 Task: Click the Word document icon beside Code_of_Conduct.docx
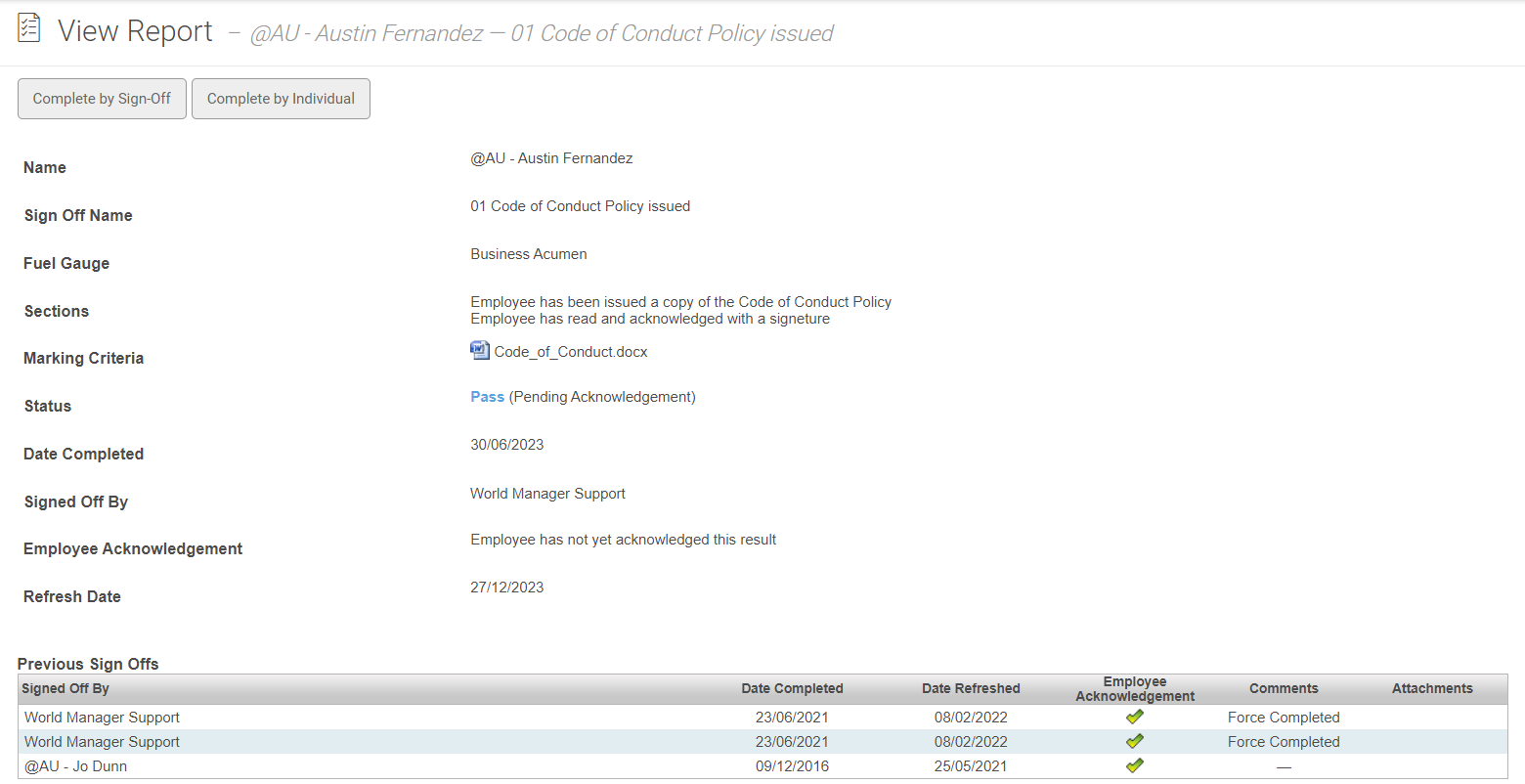(x=479, y=350)
